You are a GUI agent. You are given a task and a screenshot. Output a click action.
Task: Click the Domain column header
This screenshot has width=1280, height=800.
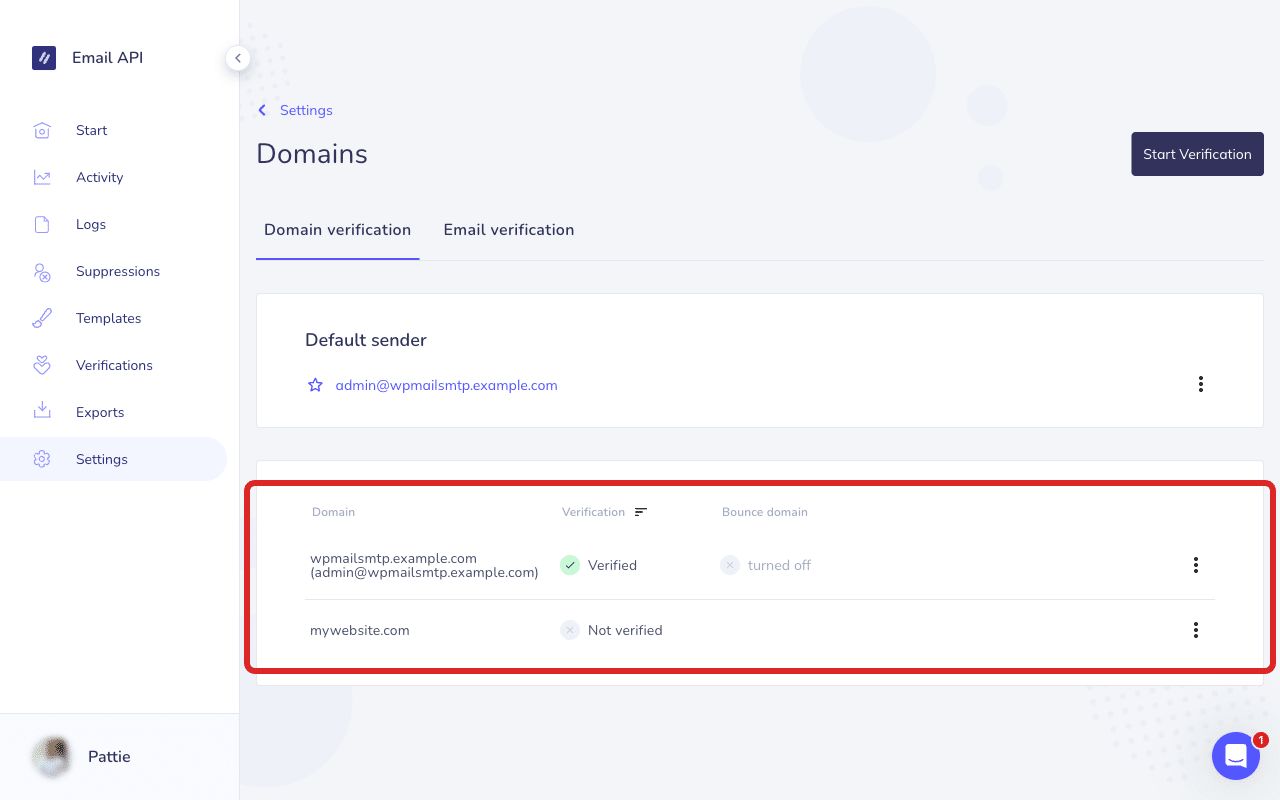(333, 512)
